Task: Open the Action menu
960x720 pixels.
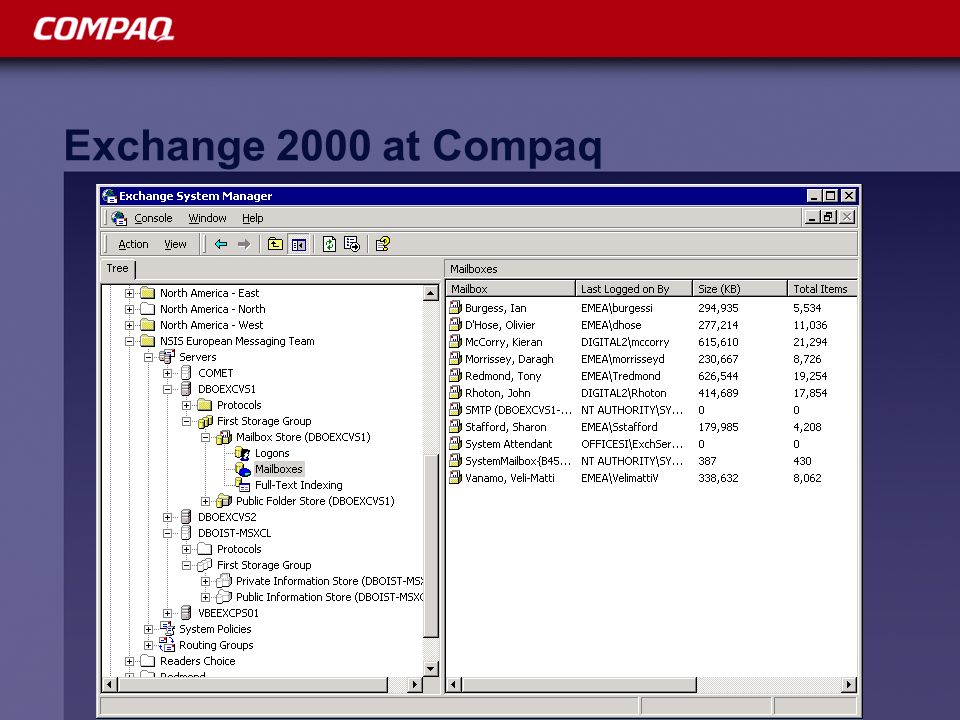Action: coord(133,244)
